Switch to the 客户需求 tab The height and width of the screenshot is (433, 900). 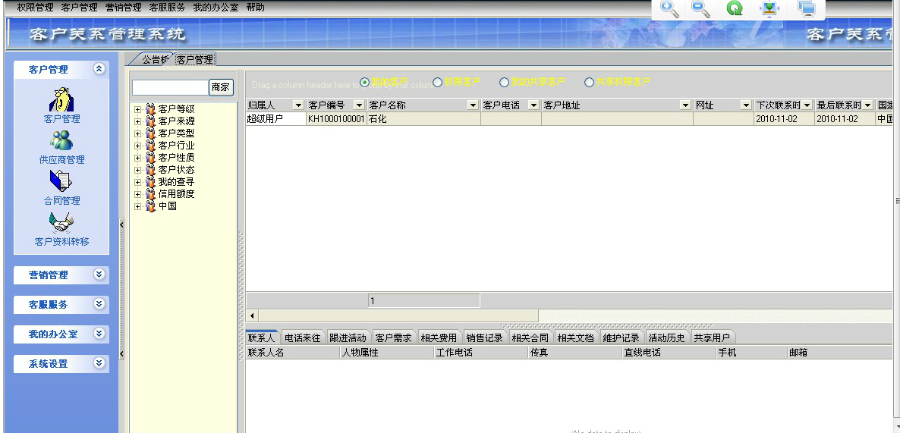tap(393, 338)
